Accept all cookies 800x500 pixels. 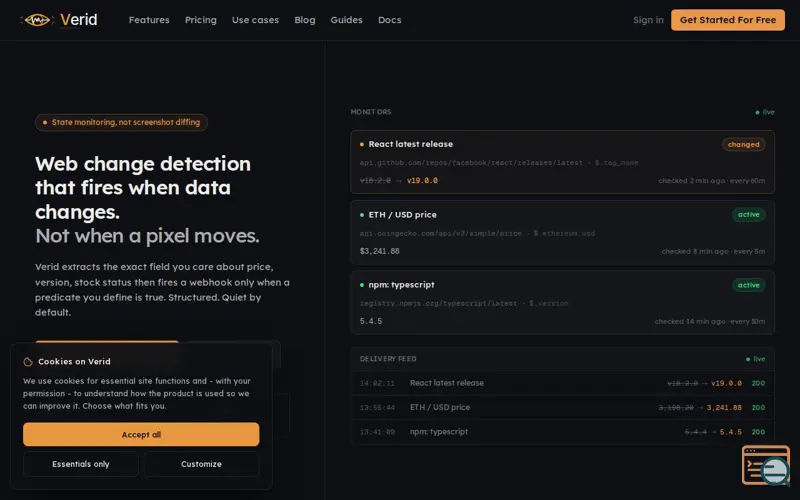[x=141, y=434]
